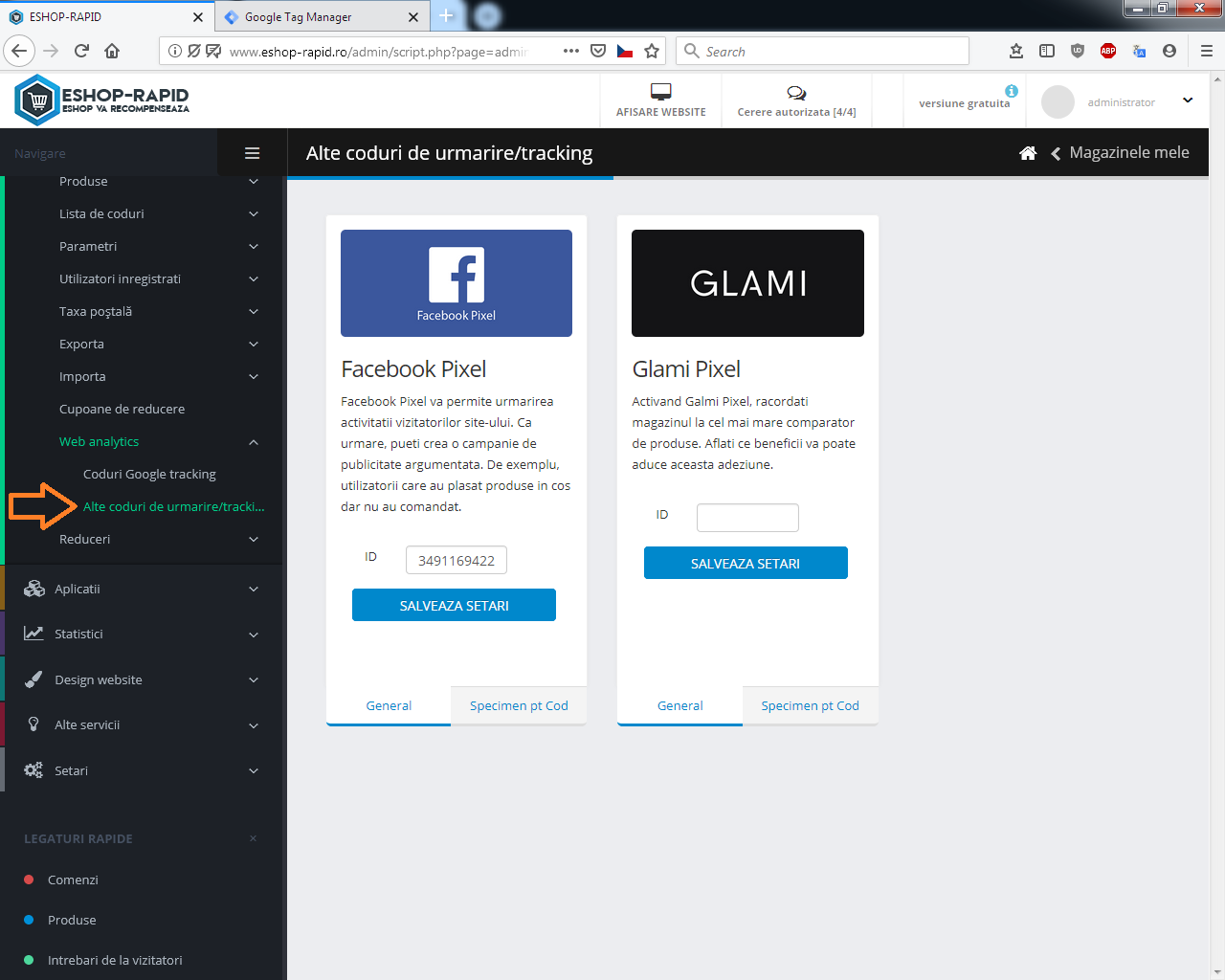Go to Magazinele mele
Screen dimensions: 1225x980
(1129, 152)
